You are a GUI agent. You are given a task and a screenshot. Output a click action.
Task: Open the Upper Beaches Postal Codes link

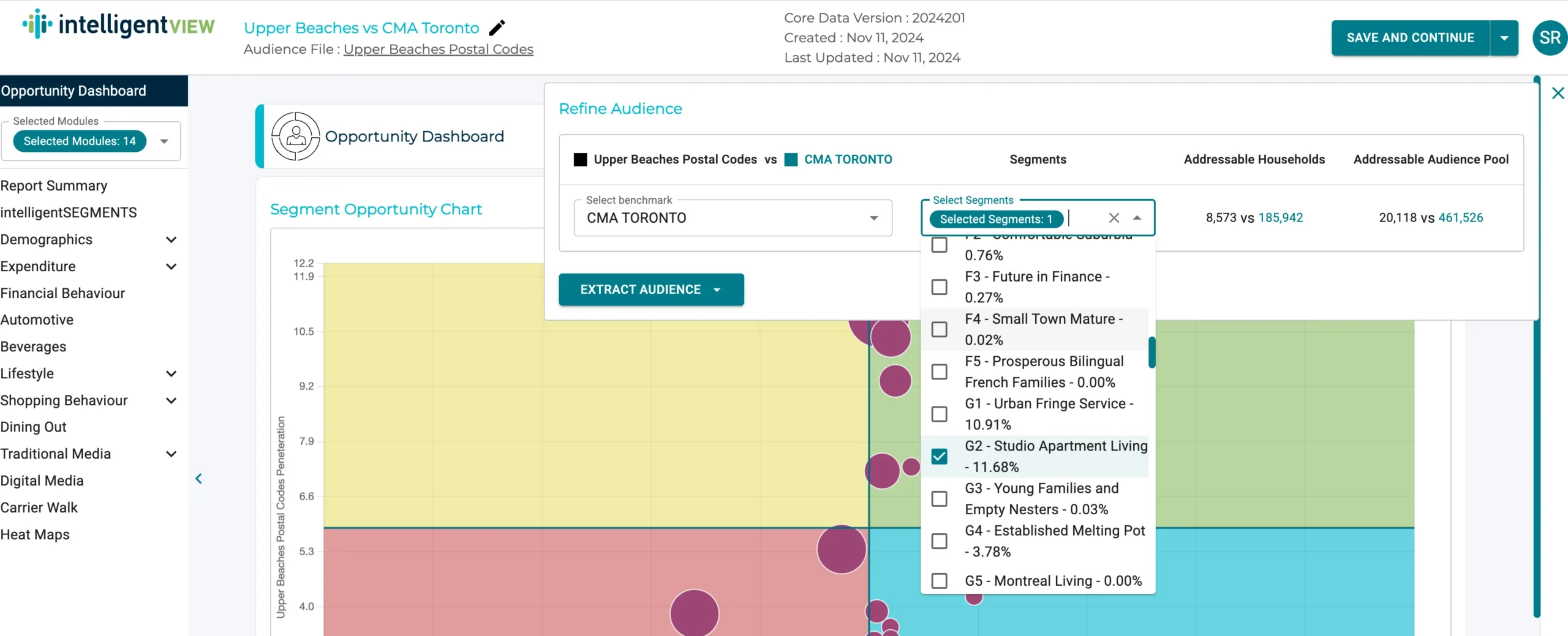(438, 49)
